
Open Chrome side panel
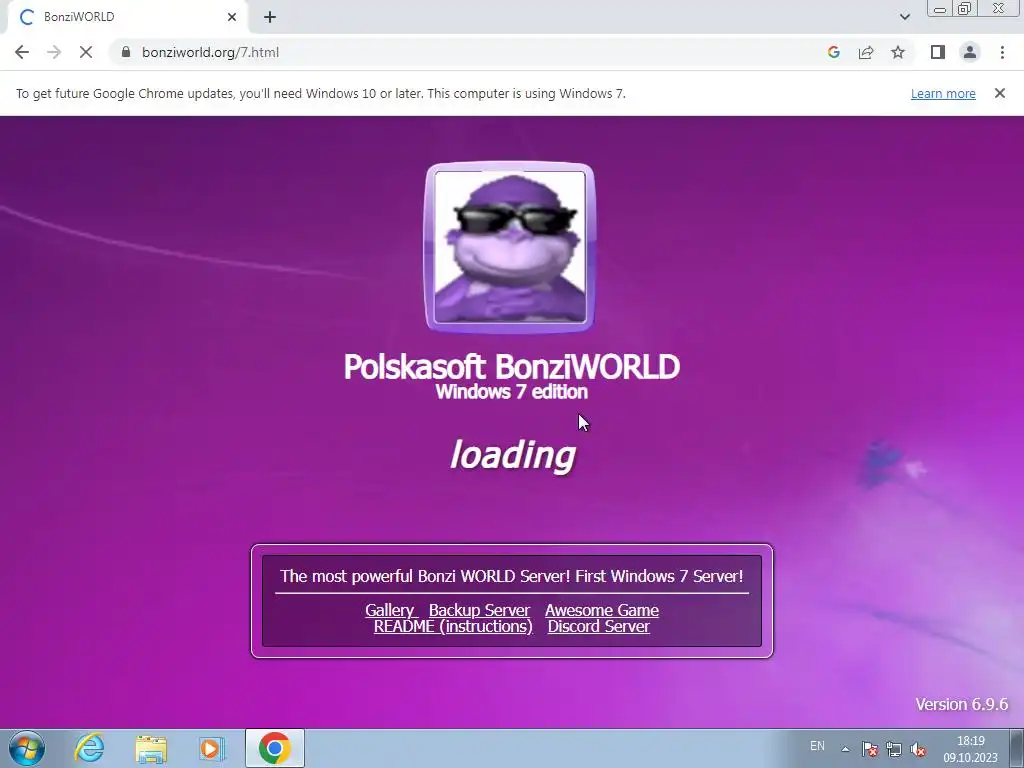[938, 52]
